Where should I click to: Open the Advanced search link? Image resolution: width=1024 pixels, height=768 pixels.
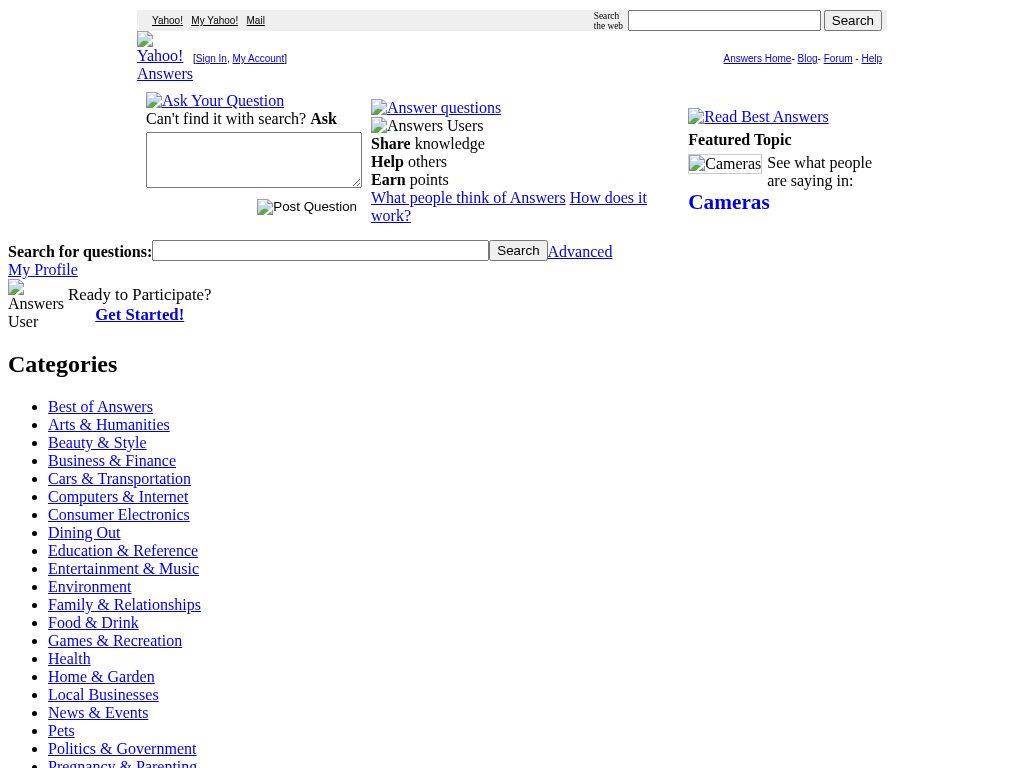point(580,251)
